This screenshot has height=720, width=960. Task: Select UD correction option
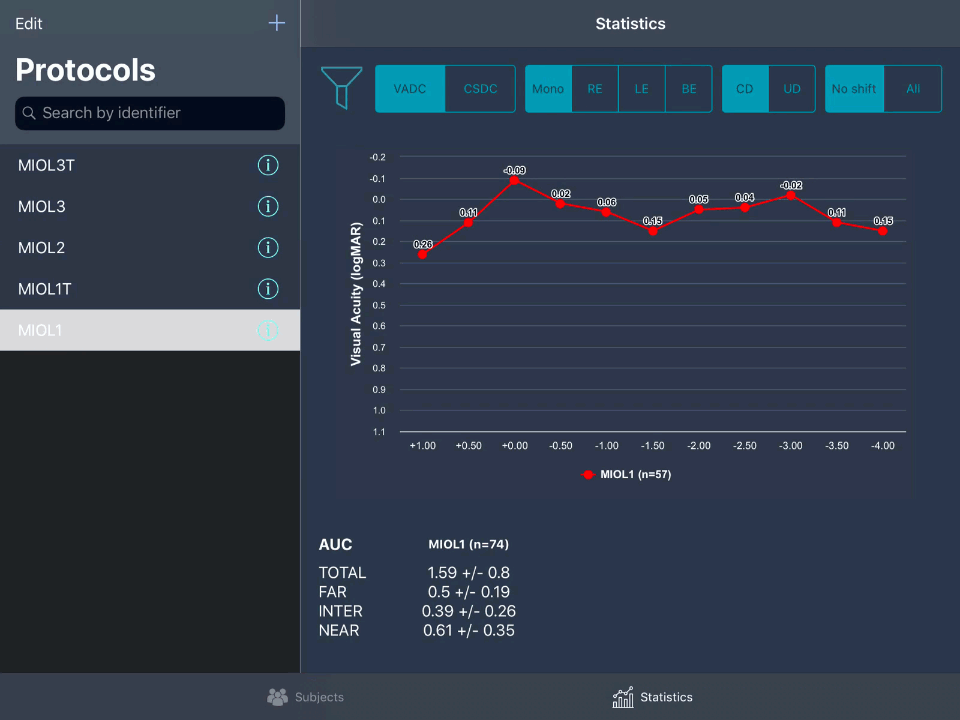click(792, 89)
